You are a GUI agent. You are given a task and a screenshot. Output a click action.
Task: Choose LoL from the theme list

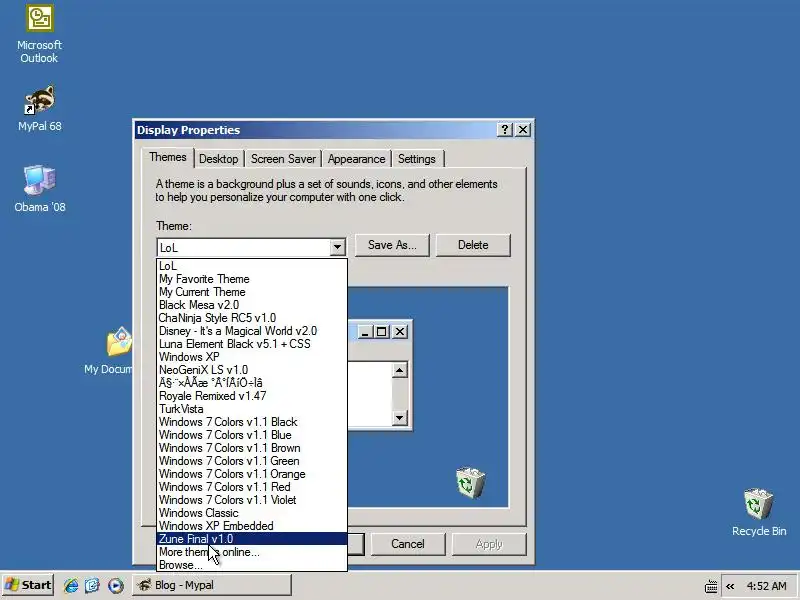(252, 266)
